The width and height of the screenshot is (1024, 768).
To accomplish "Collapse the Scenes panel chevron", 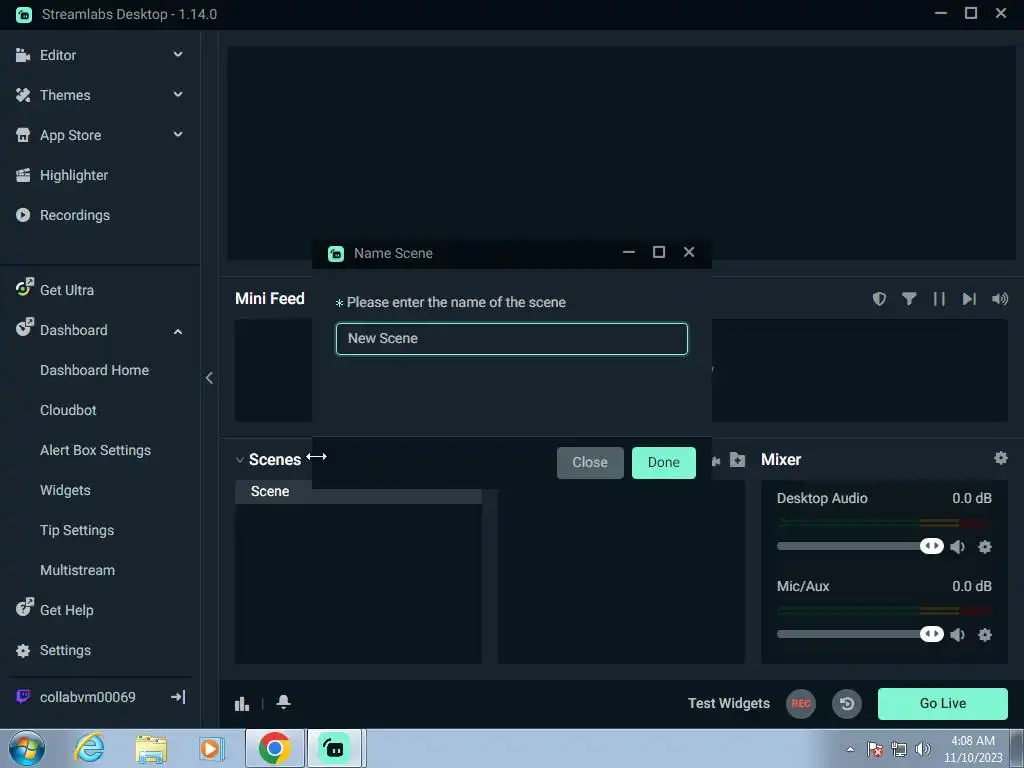I will pyautogui.click(x=240, y=460).
